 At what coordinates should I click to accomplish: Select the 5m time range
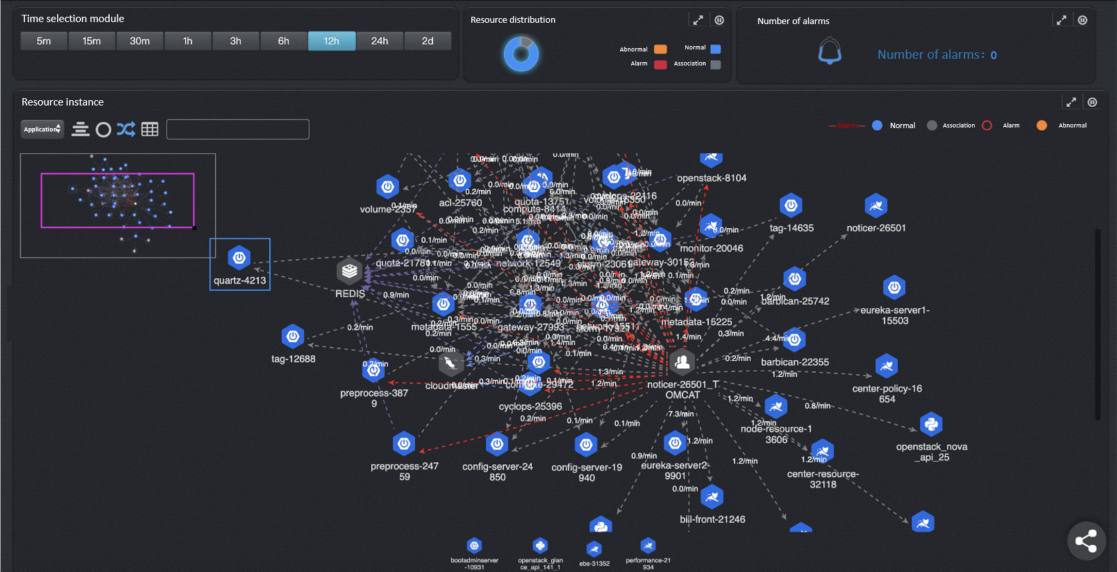point(44,41)
